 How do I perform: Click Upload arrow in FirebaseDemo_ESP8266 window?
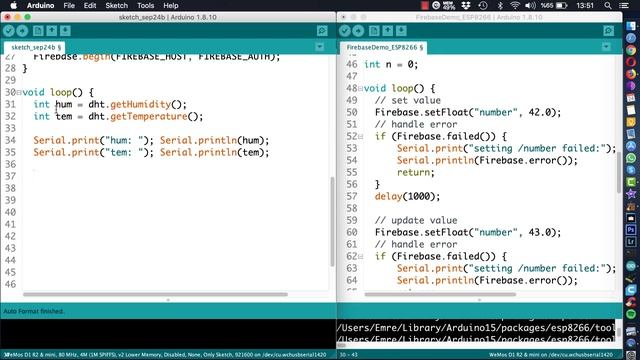pos(358,31)
